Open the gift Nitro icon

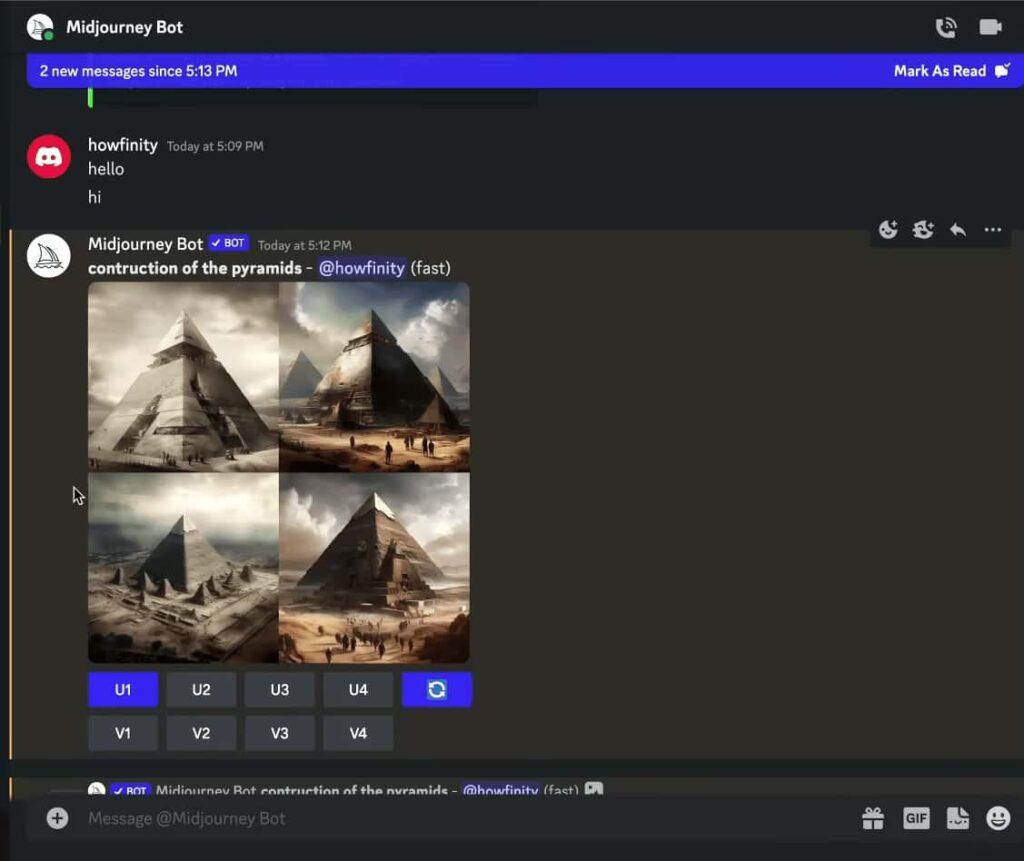(x=872, y=819)
